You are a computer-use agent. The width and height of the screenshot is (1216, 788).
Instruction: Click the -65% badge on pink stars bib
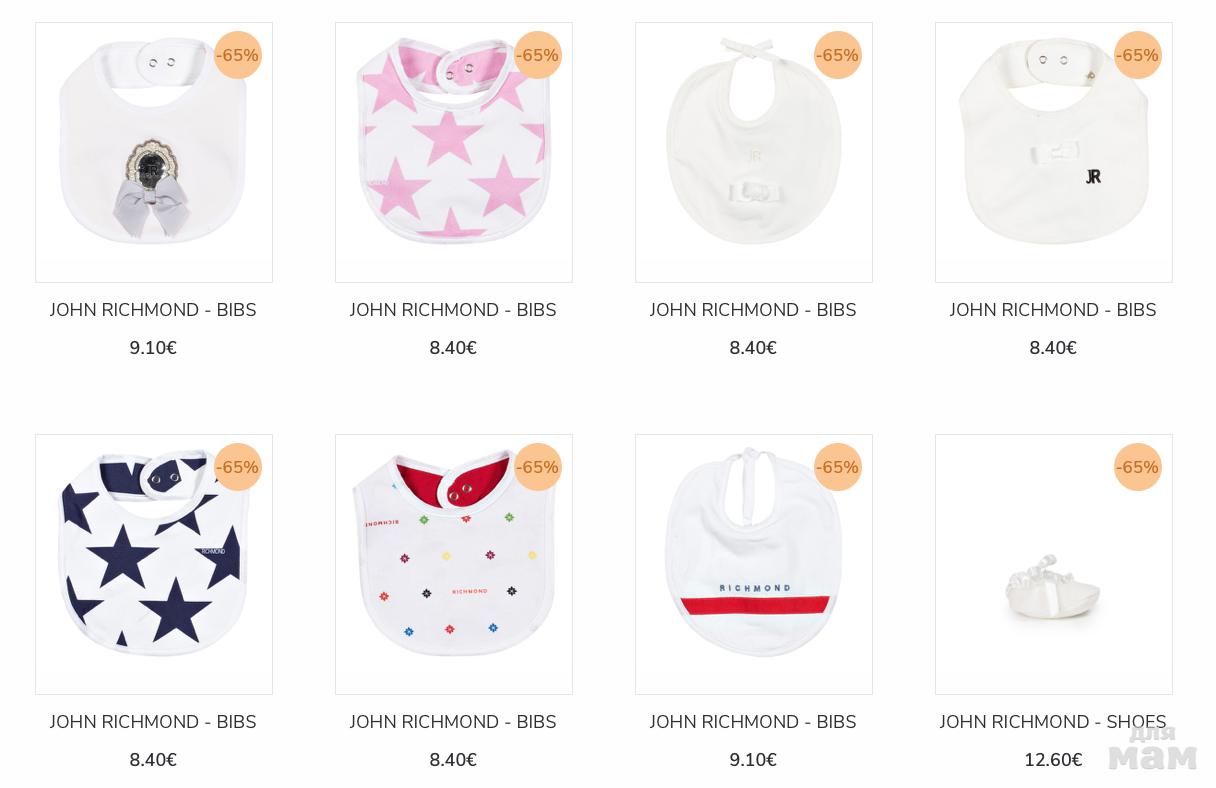tap(538, 55)
